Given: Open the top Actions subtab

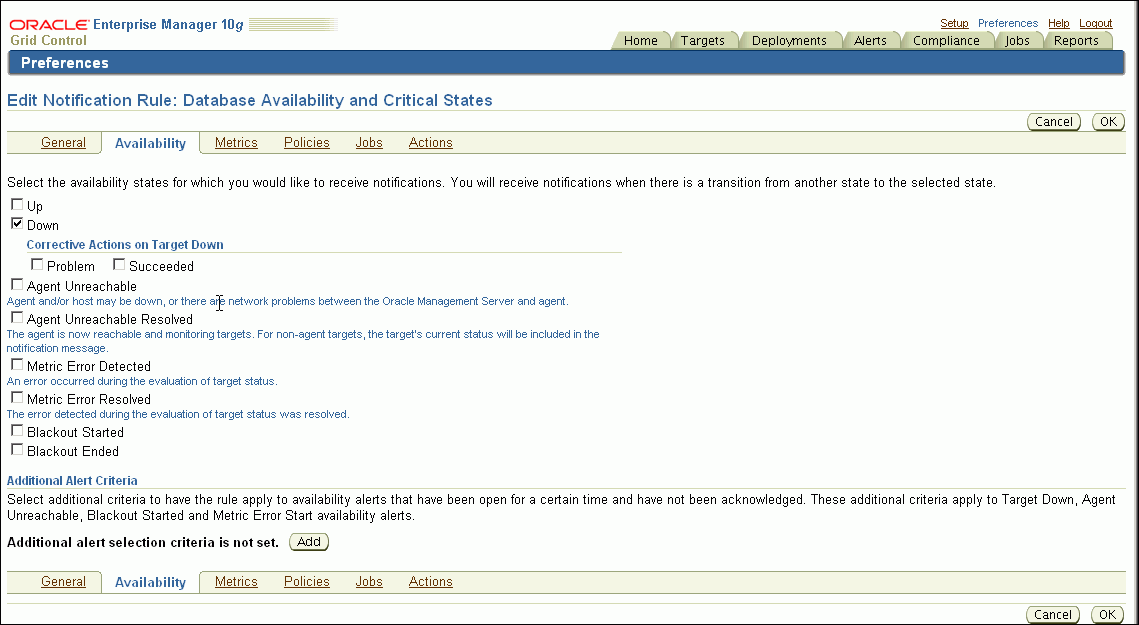Looking at the screenshot, I should pos(431,142).
